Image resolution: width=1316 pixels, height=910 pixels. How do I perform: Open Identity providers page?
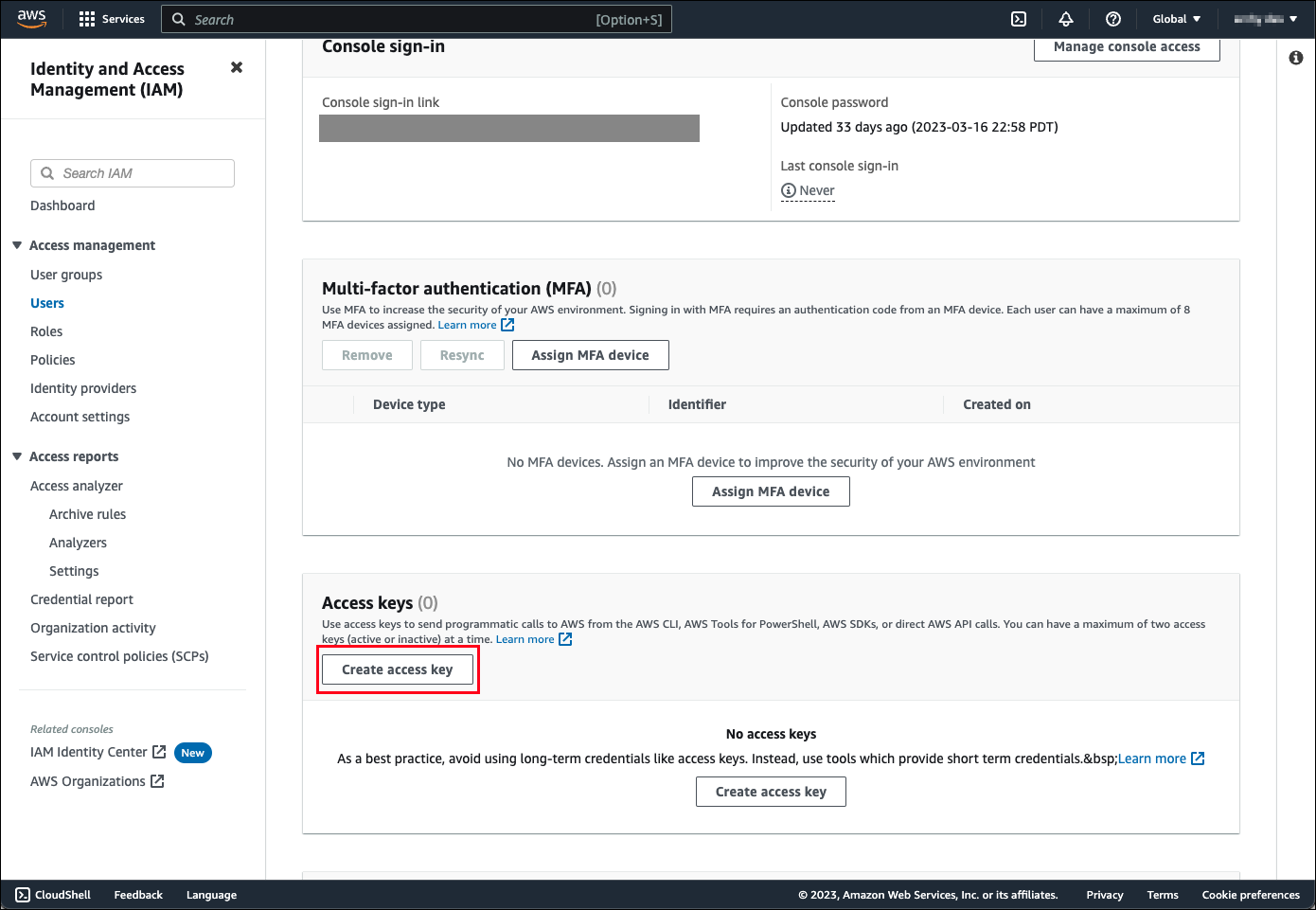(x=83, y=388)
